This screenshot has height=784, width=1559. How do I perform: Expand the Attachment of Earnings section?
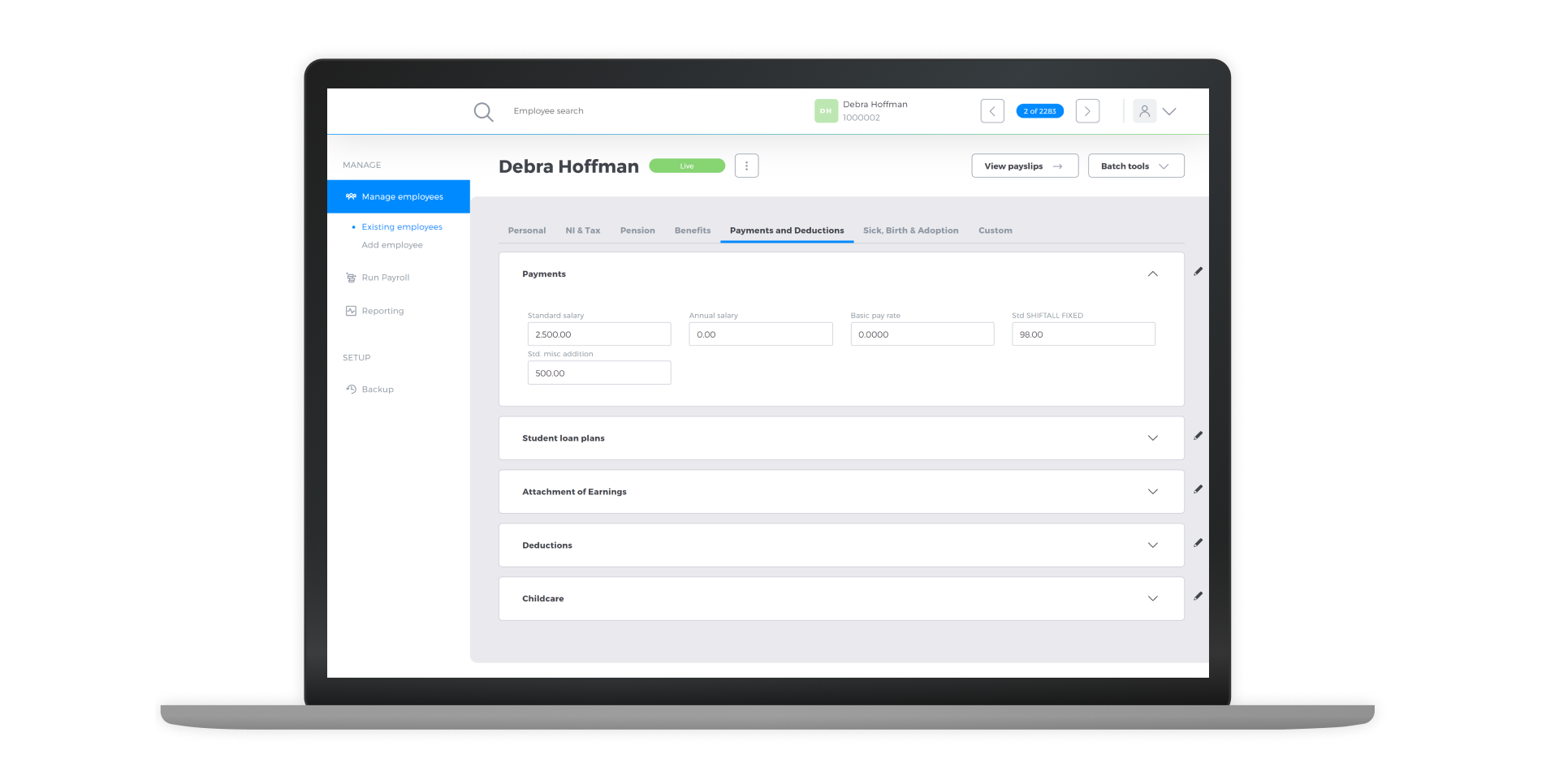[x=1152, y=492]
